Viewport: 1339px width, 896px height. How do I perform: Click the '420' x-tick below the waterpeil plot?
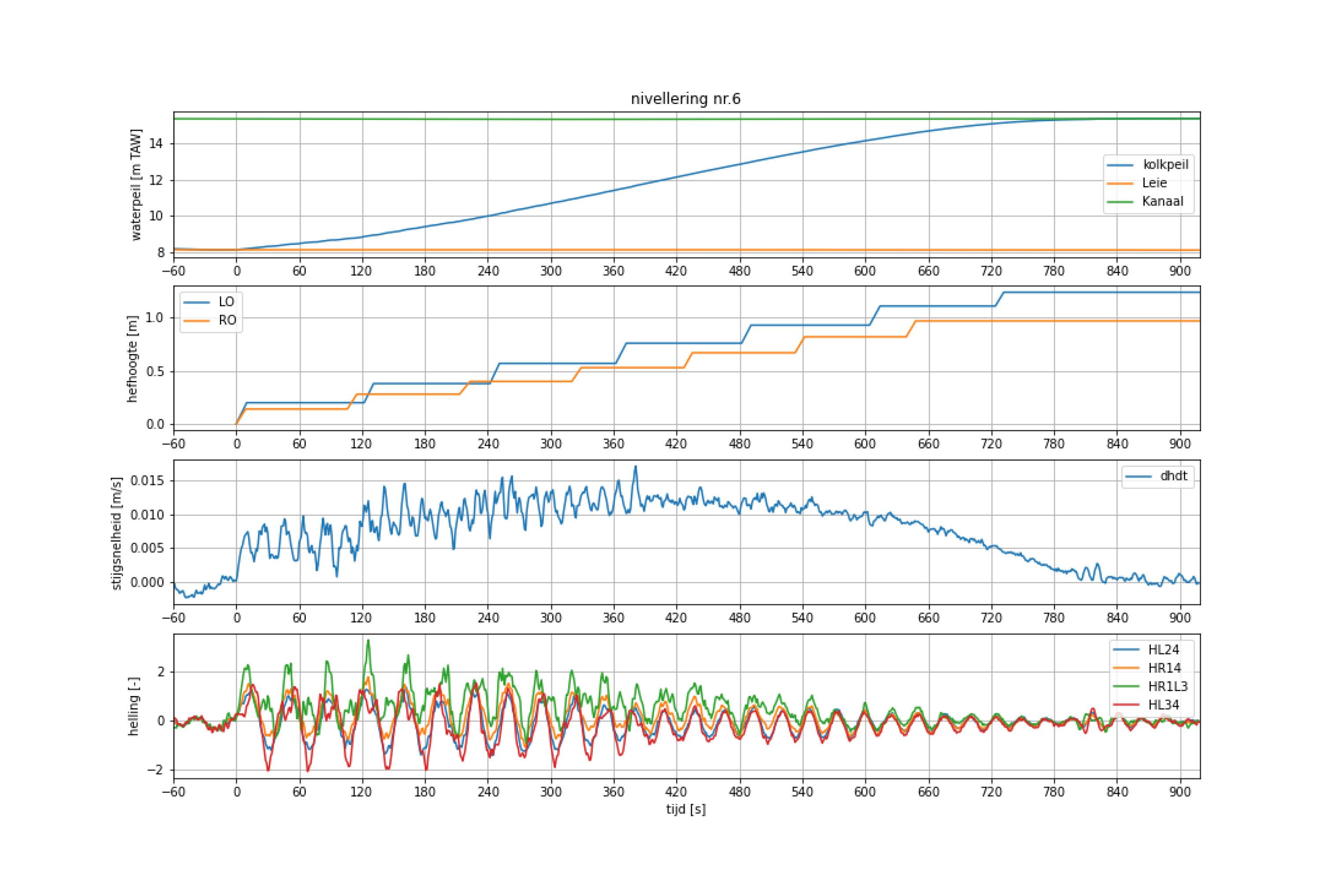pyautogui.click(x=677, y=271)
